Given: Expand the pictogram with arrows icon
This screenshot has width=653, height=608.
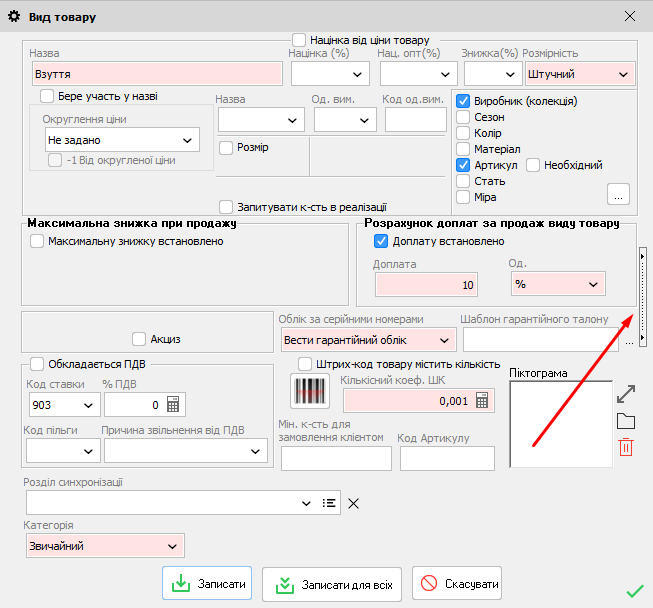Looking at the screenshot, I should tap(626, 393).
